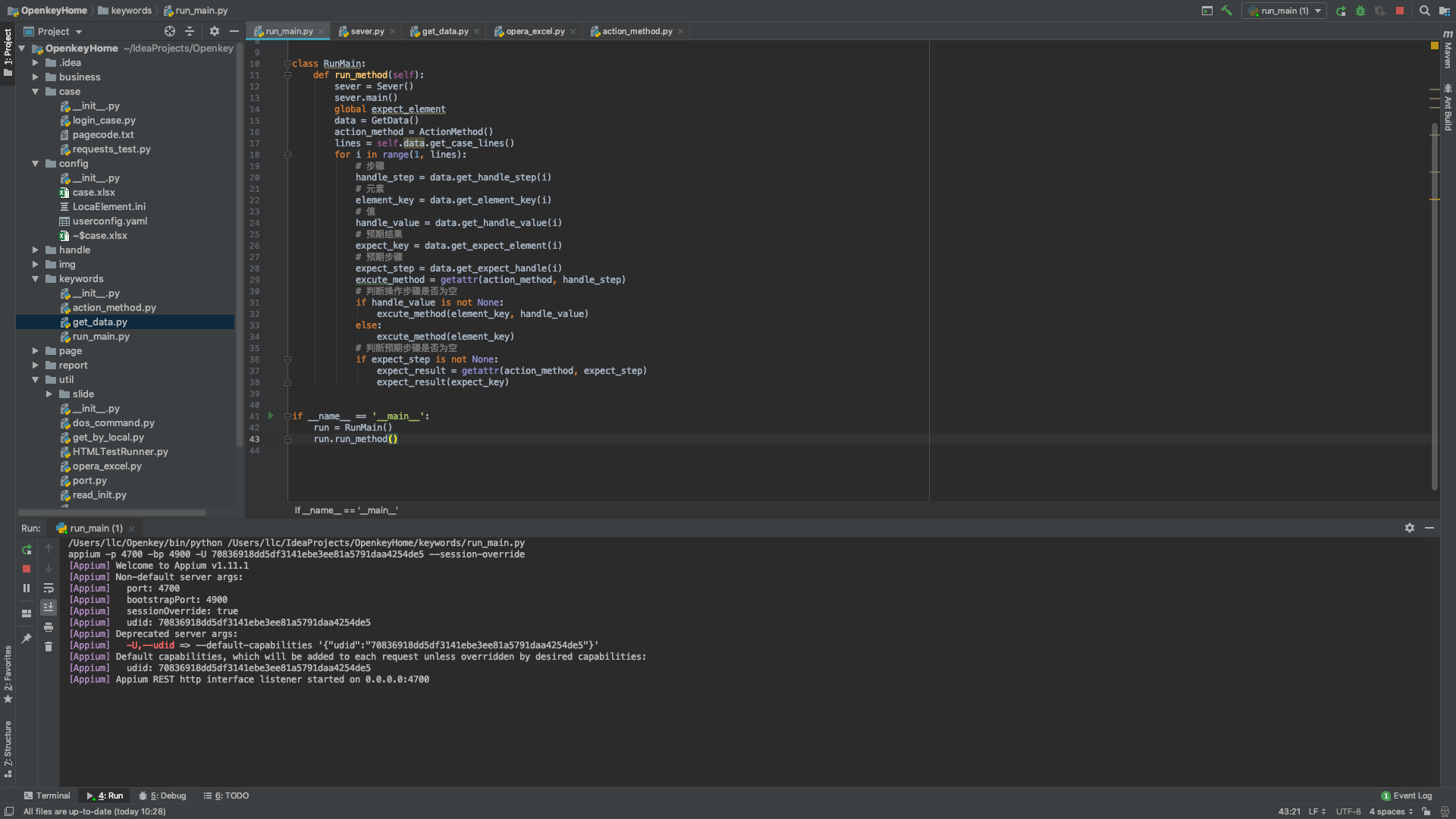1456x819 pixels.
Task: Expand the handle folder
Action: [35, 249]
